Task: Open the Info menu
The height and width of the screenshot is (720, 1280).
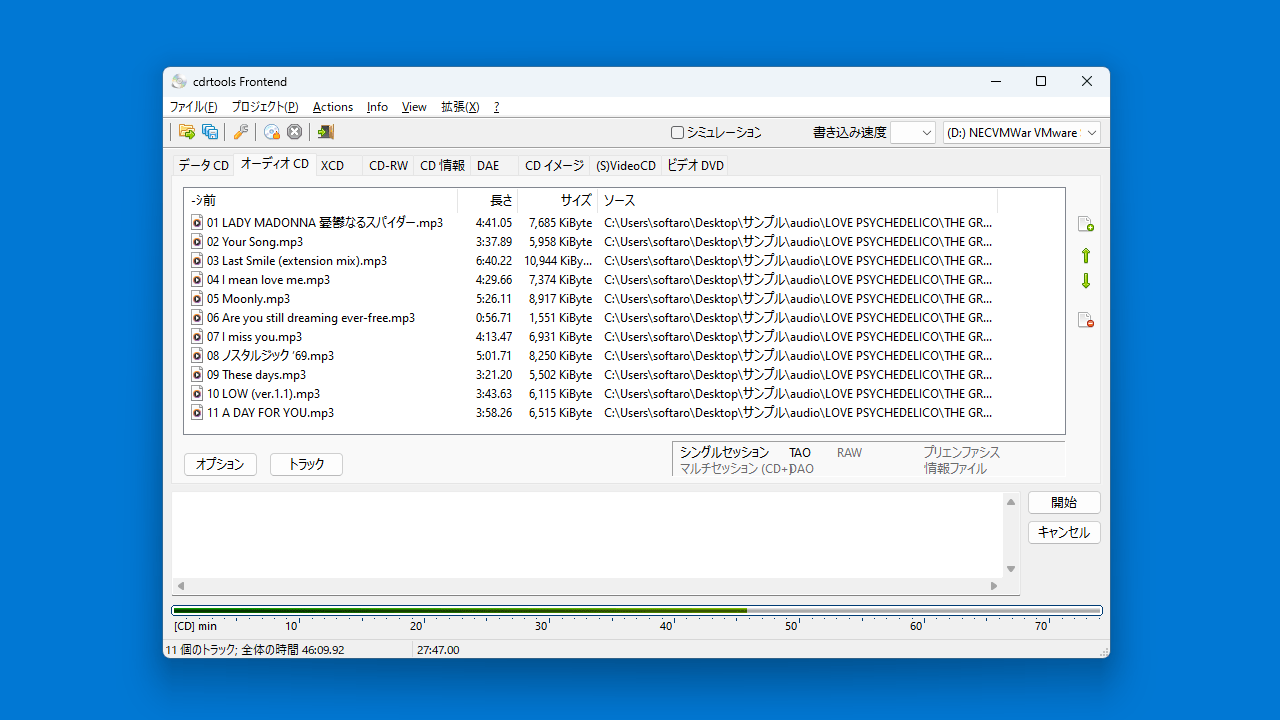Action: click(x=377, y=107)
